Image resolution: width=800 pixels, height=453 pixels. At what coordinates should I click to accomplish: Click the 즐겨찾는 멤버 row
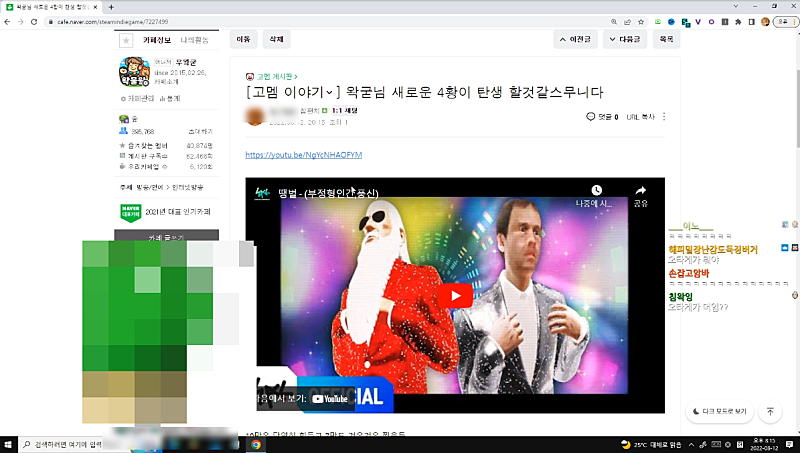(x=166, y=146)
